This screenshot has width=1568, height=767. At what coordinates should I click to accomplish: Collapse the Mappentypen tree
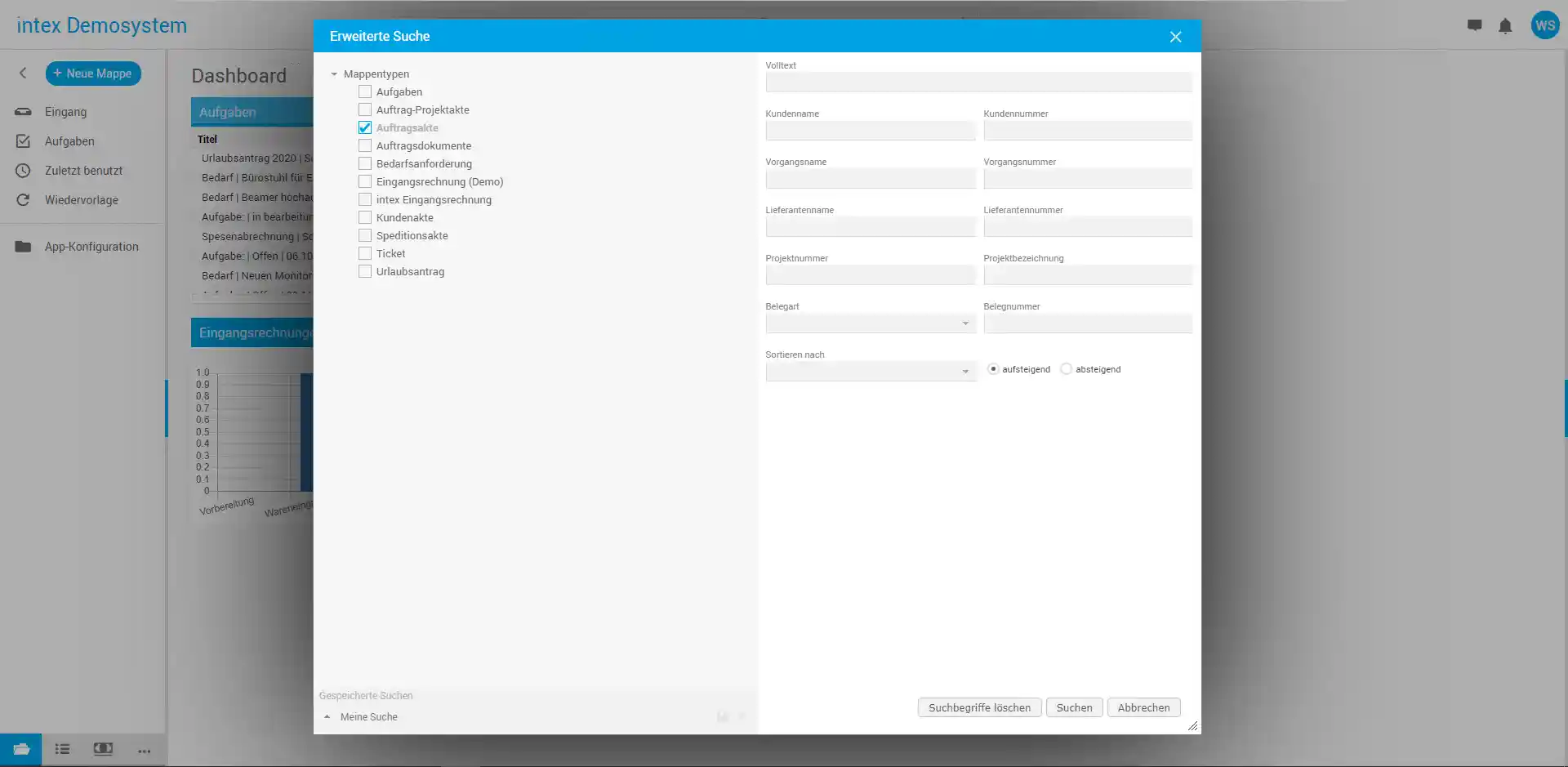pyautogui.click(x=334, y=74)
